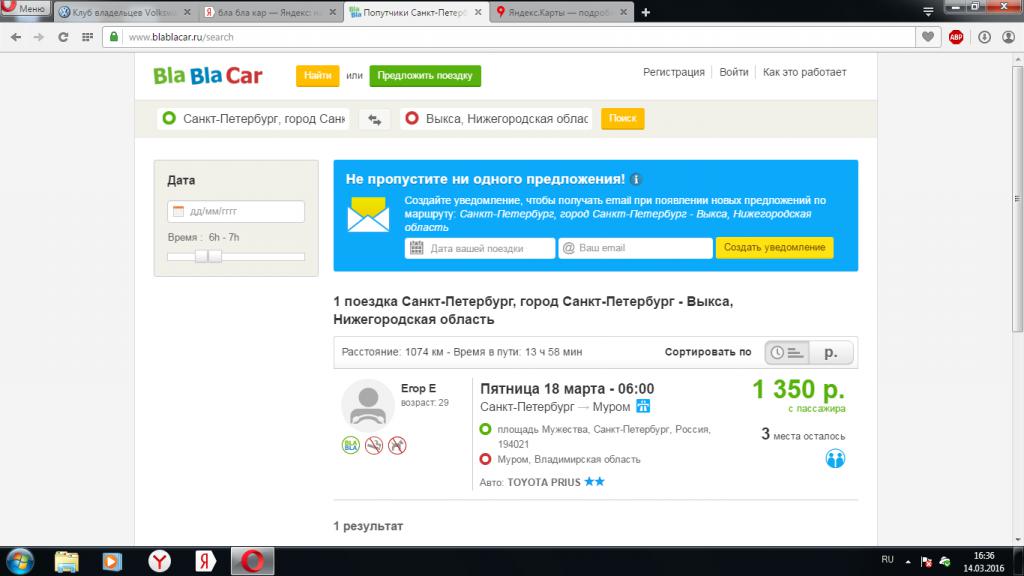Image resolution: width=1024 pixels, height=576 pixels.
Task: Select the Попутчики Санкт-Петербург tab
Action: pos(415,12)
